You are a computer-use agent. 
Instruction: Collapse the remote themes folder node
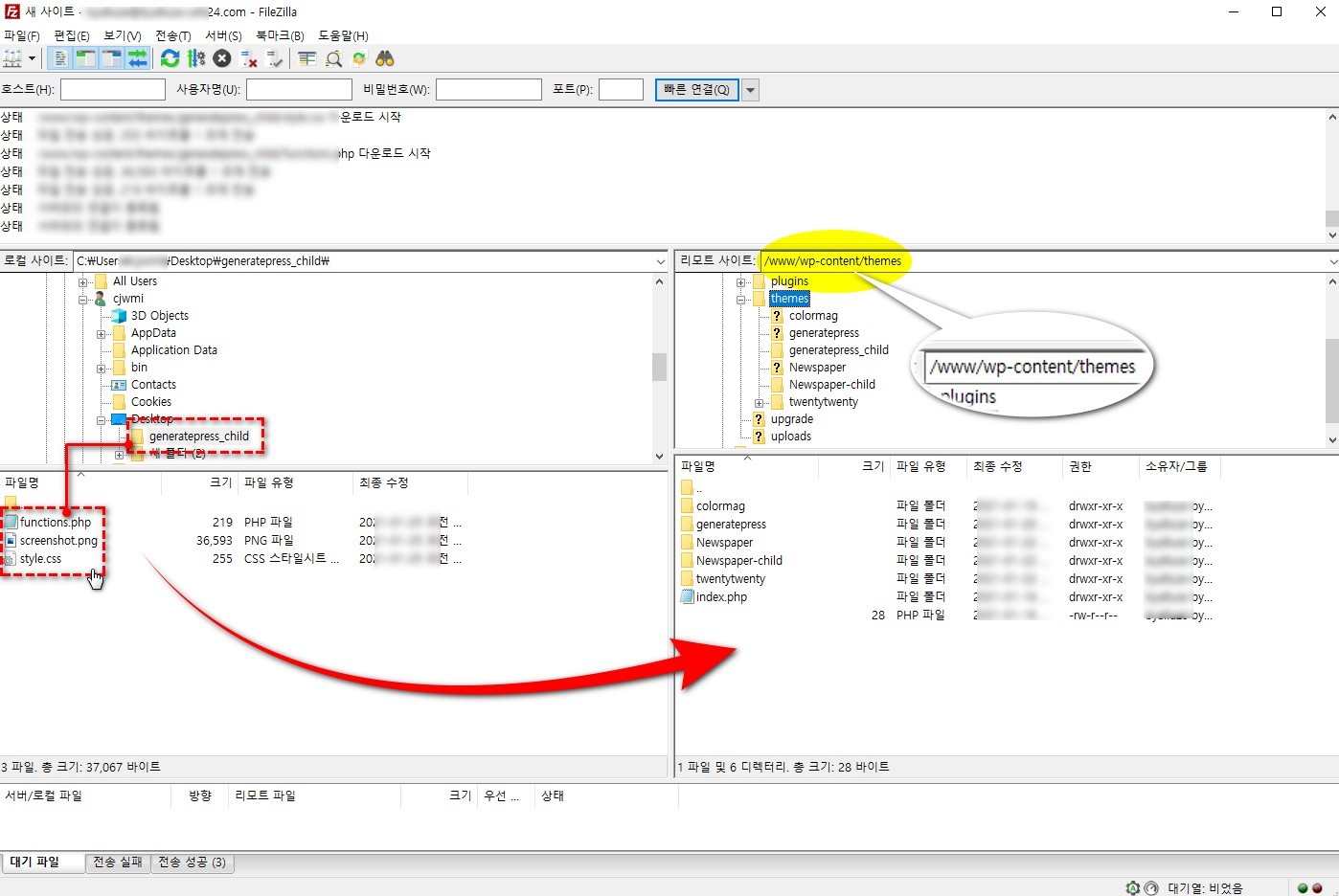(740, 299)
